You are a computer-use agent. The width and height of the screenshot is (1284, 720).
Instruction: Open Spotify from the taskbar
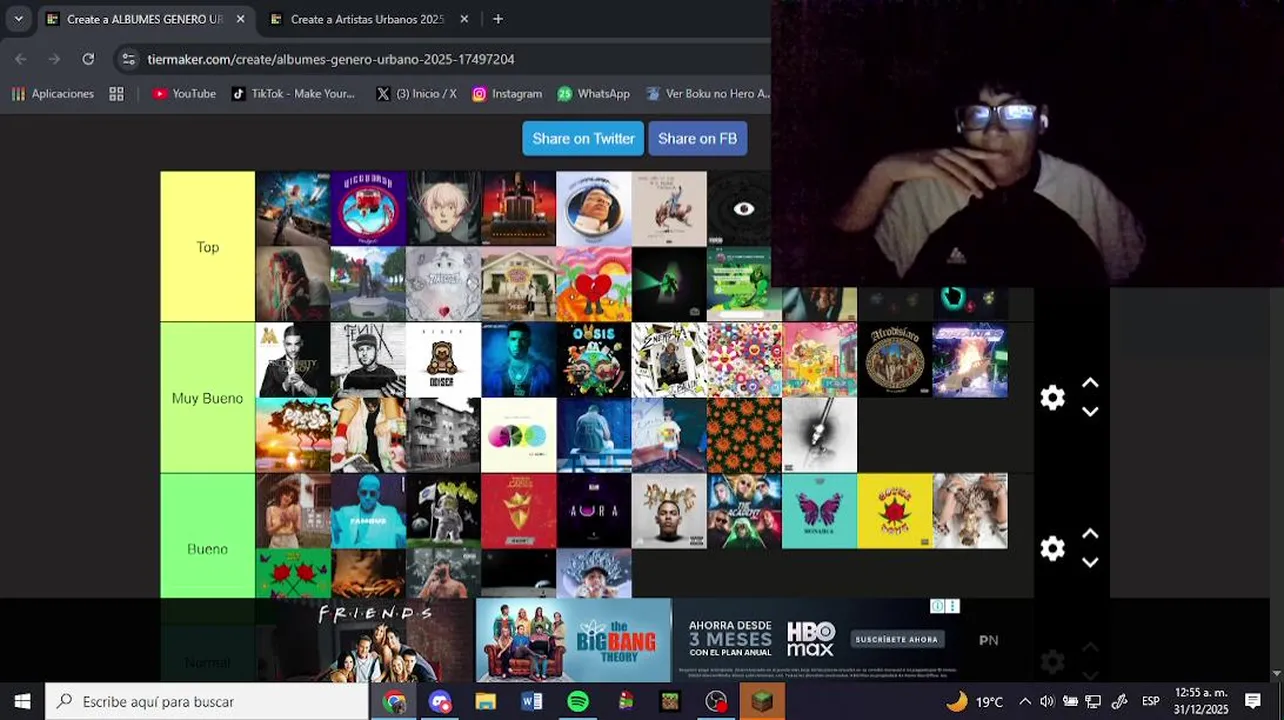point(578,701)
